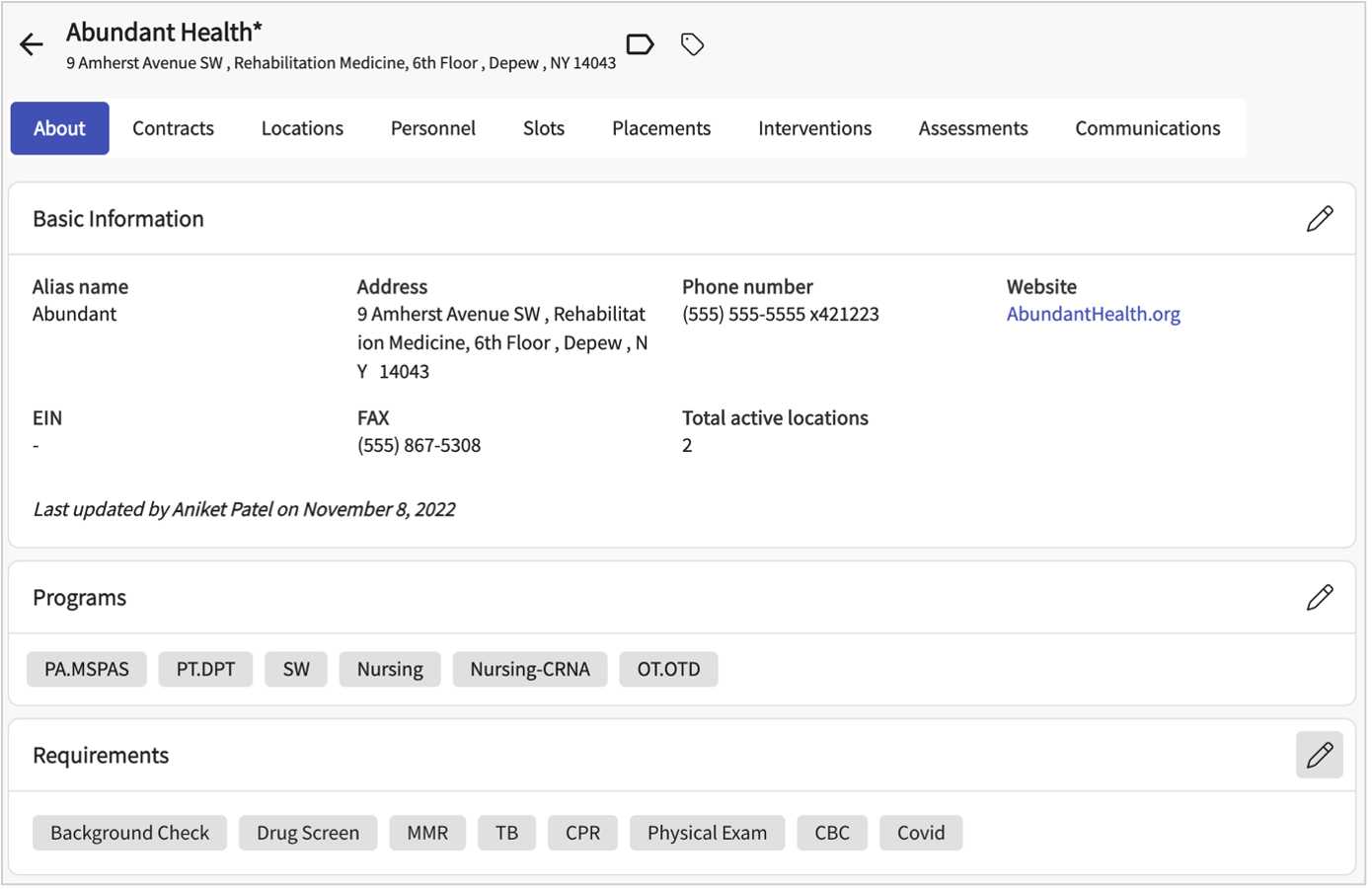This screenshot has width=1372, height=889.
Task: Open the Assessments tab
Action: pyautogui.click(x=972, y=128)
